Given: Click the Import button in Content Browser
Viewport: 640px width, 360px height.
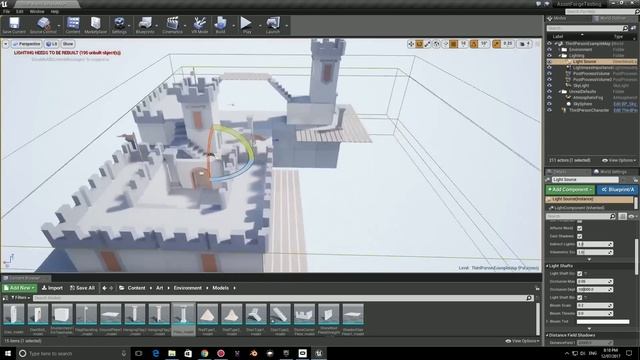Looking at the screenshot, I should 52,288.
